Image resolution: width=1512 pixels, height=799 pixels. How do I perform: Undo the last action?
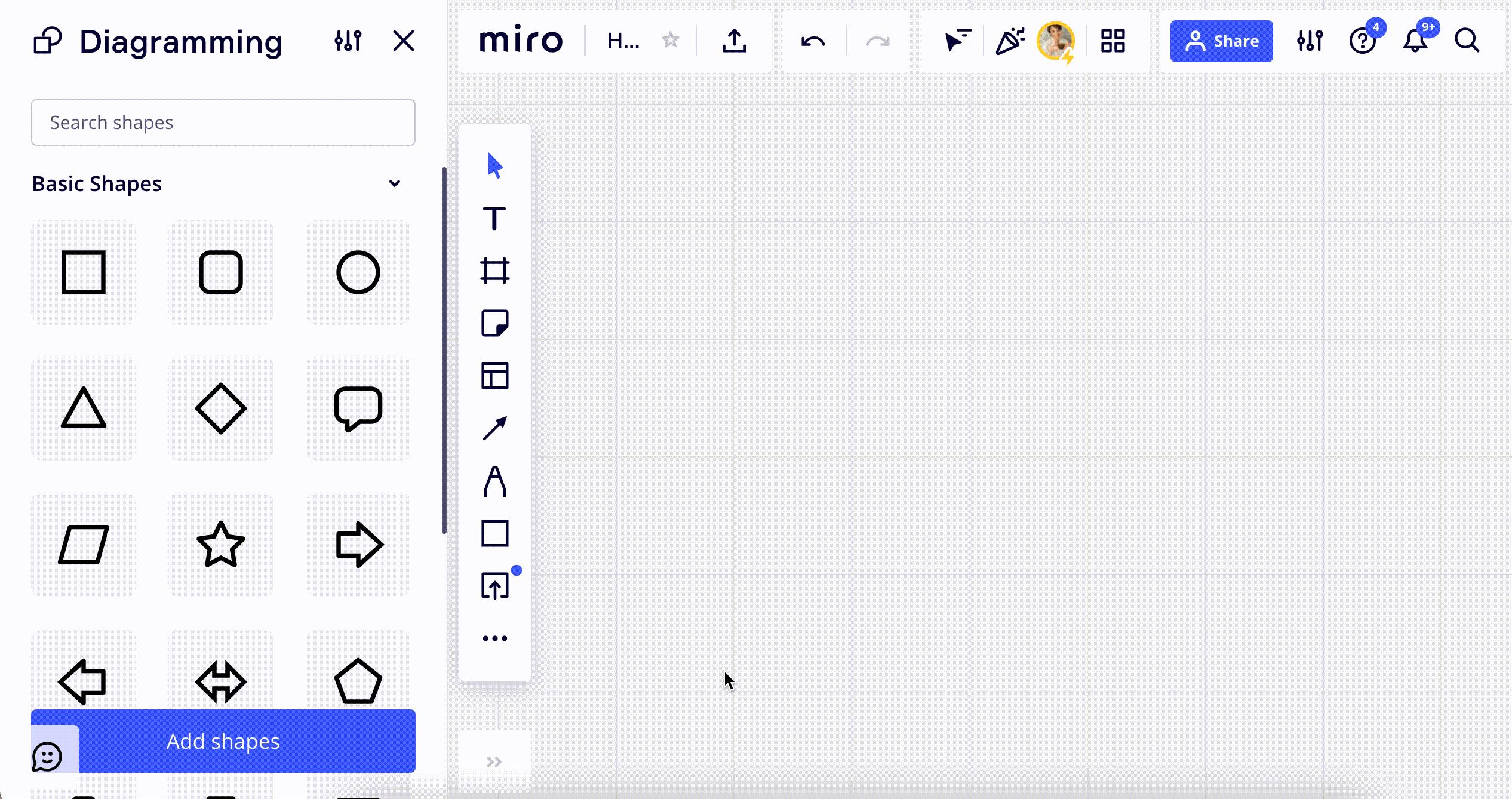pyautogui.click(x=813, y=41)
